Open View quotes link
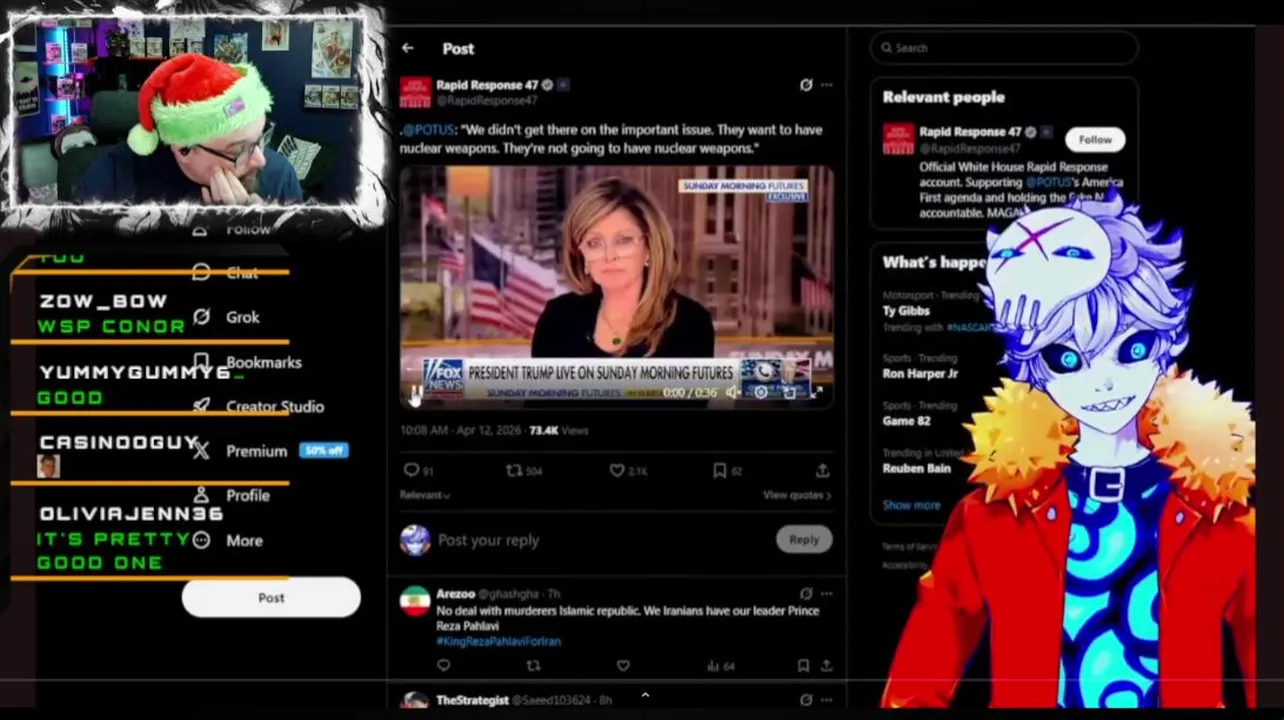 click(797, 495)
